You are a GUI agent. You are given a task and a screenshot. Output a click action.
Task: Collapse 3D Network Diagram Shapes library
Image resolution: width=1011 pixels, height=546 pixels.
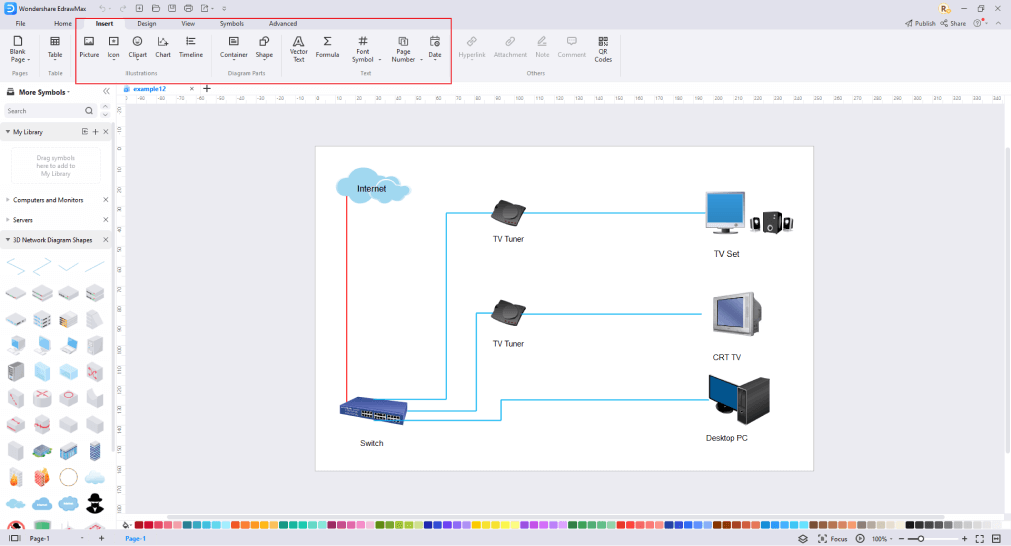click(8, 240)
